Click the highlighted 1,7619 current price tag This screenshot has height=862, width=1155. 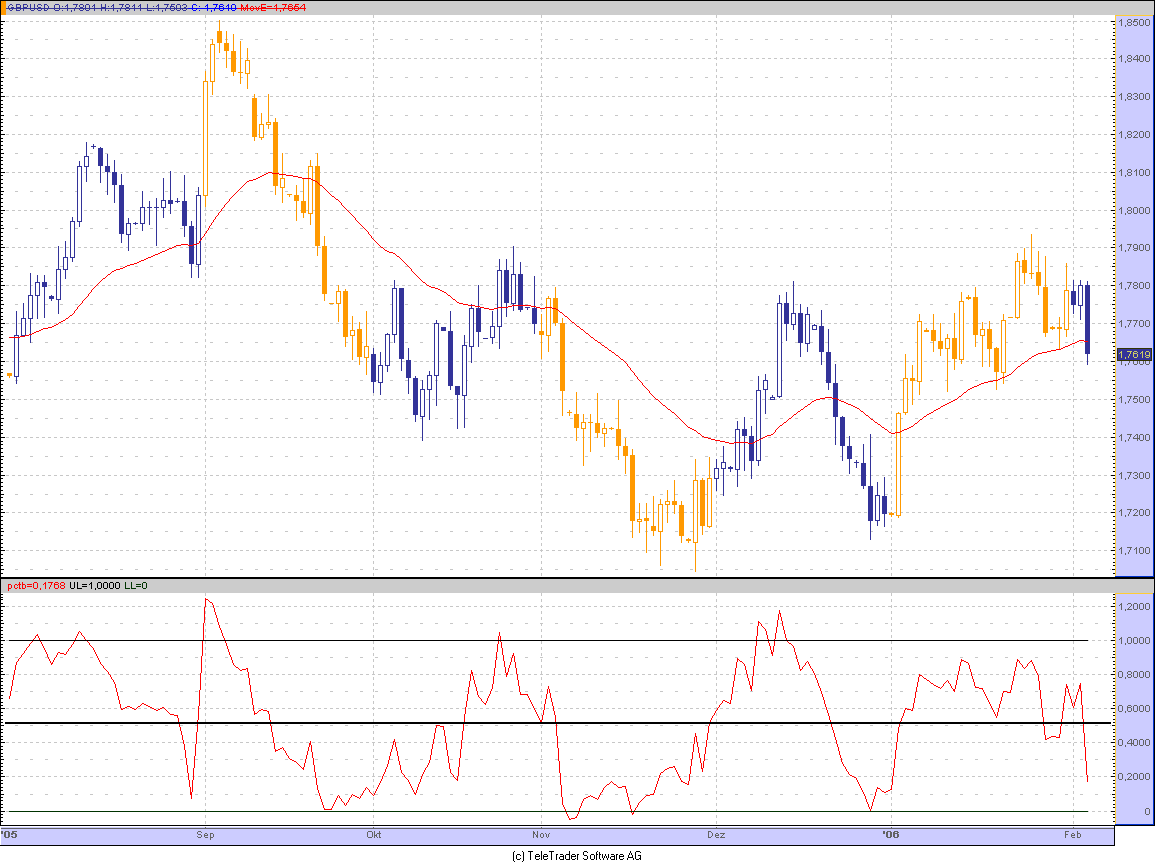(x=1134, y=354)
